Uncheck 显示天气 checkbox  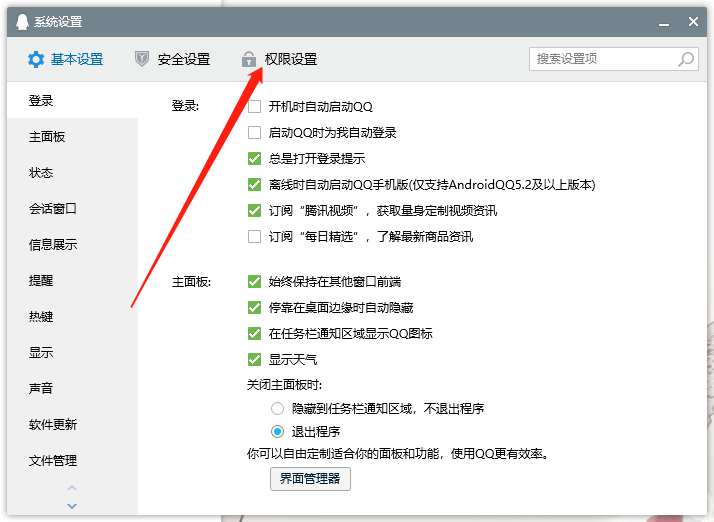click(255, 359)
